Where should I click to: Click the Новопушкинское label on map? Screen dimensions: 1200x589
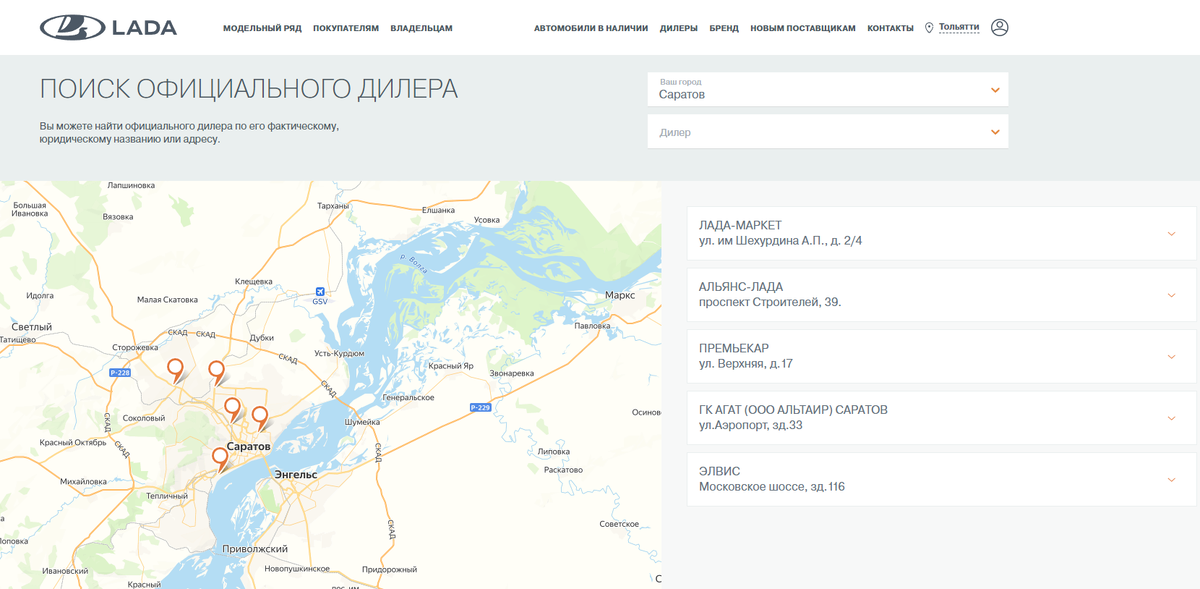(297, 568)
